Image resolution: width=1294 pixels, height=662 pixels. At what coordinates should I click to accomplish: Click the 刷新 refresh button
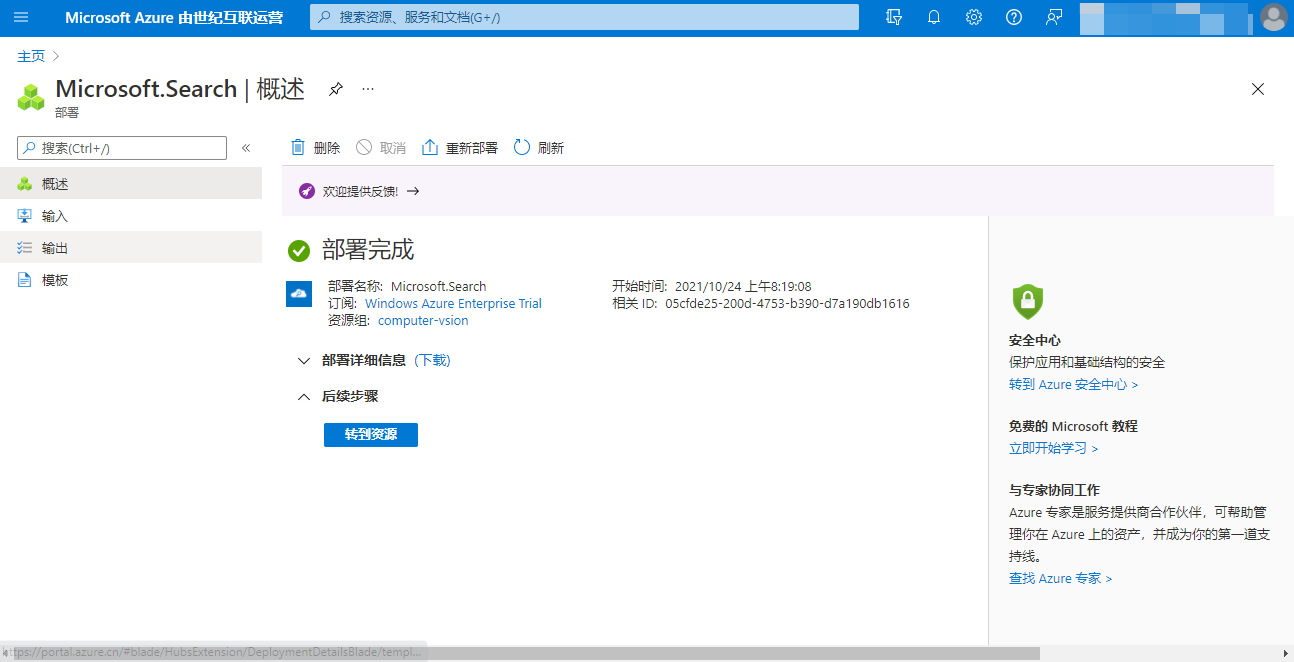[x=539, y=148]
